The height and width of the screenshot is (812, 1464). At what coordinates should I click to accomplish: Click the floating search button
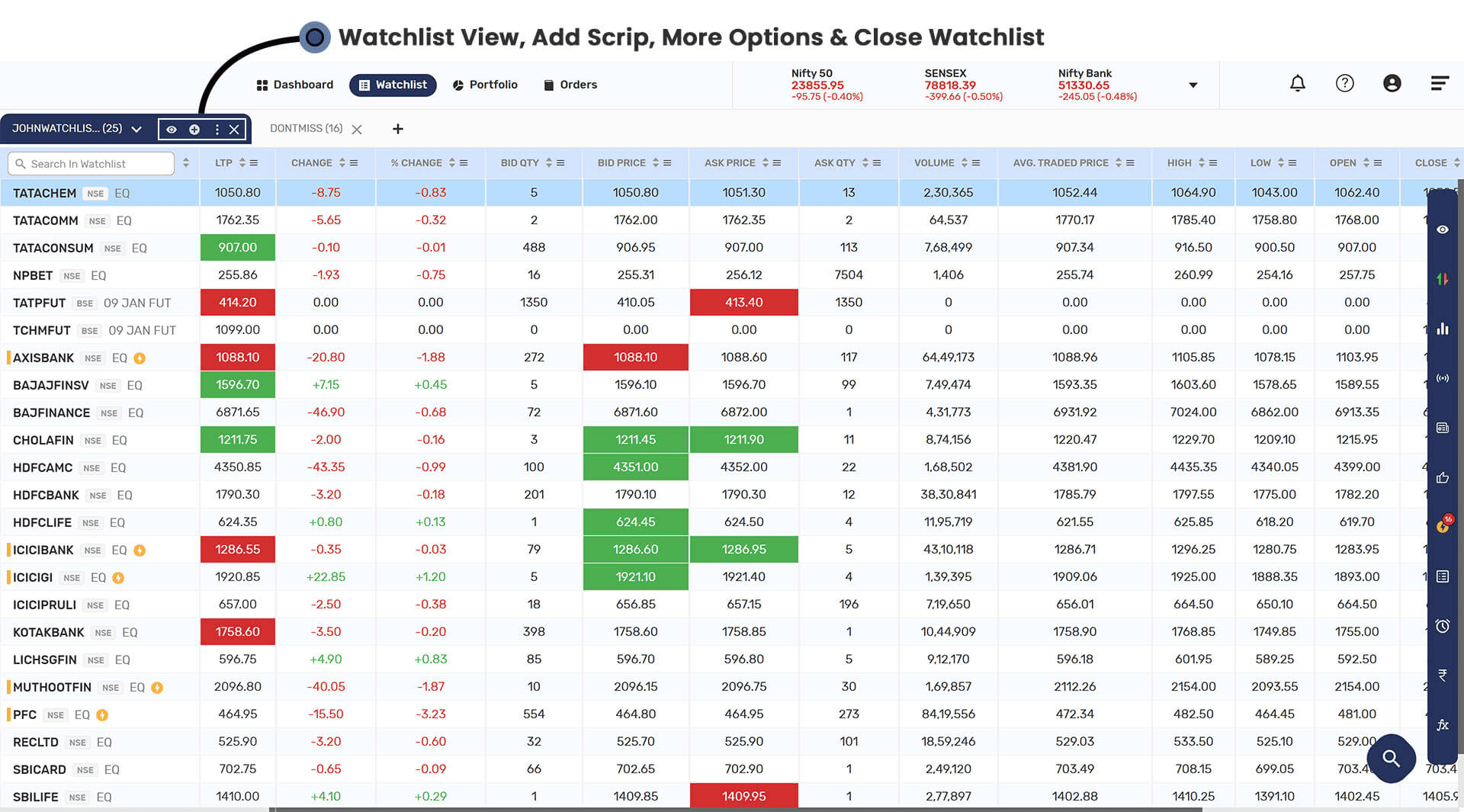1391,758
